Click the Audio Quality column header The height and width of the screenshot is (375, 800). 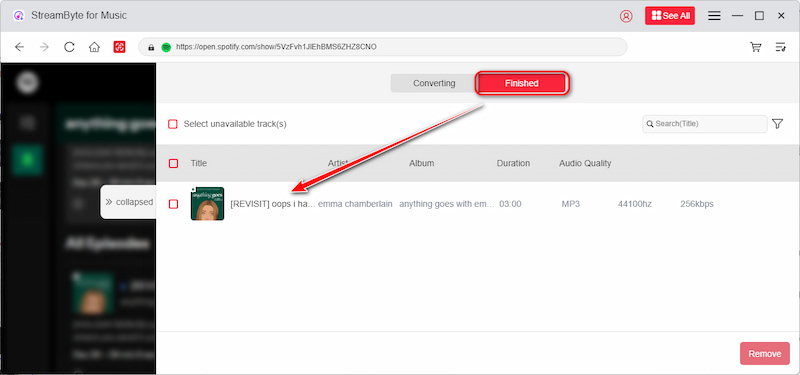(585, 163)
